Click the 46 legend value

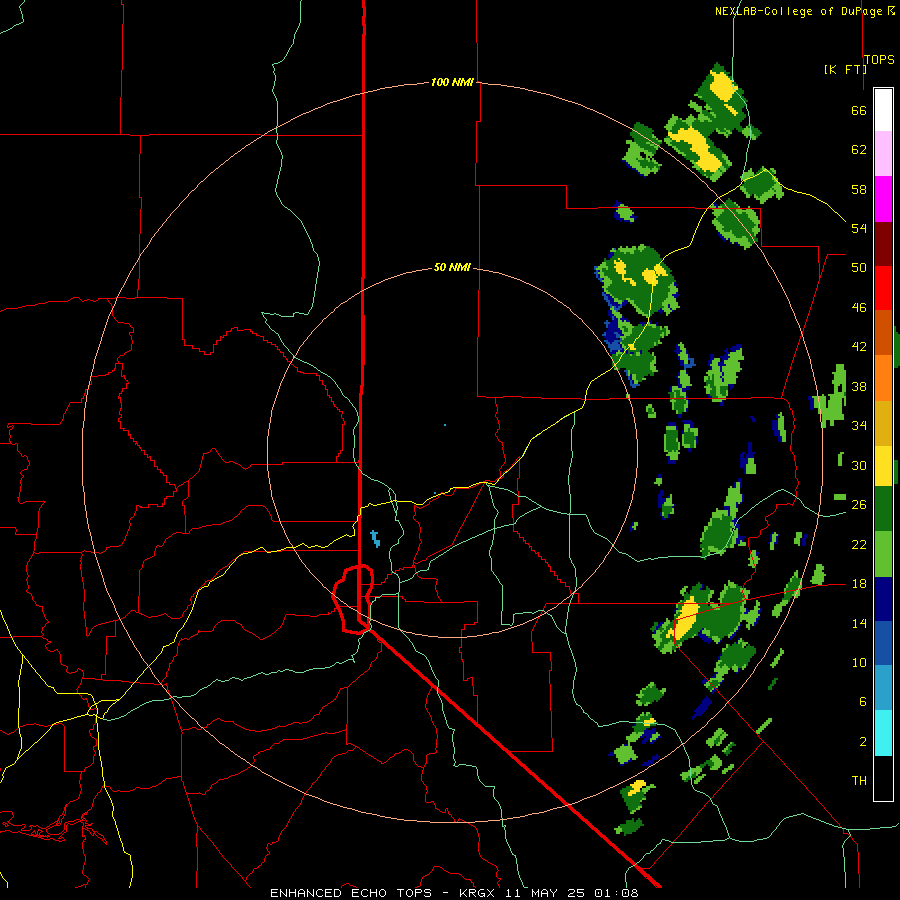859,308
